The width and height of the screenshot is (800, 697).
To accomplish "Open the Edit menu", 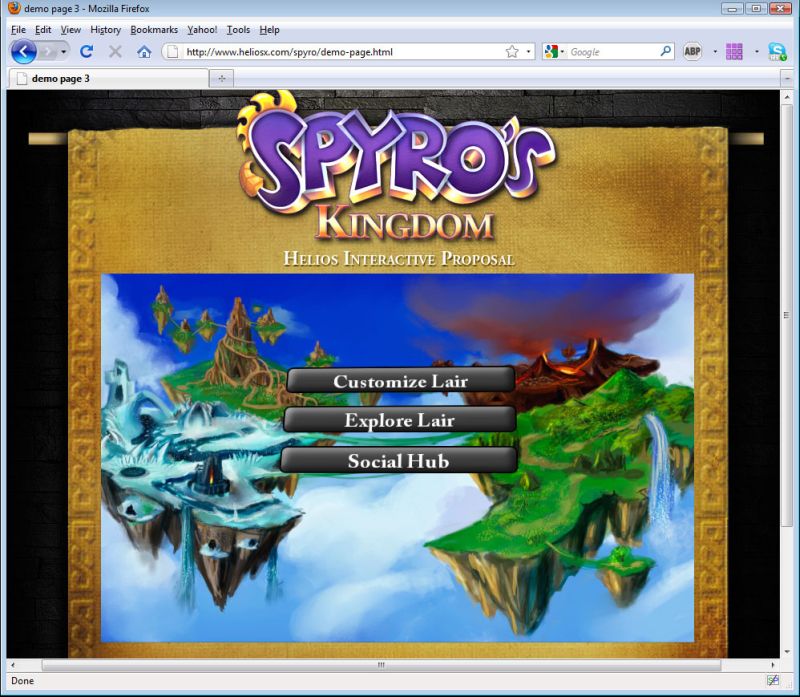I will [x=43, y=30].
